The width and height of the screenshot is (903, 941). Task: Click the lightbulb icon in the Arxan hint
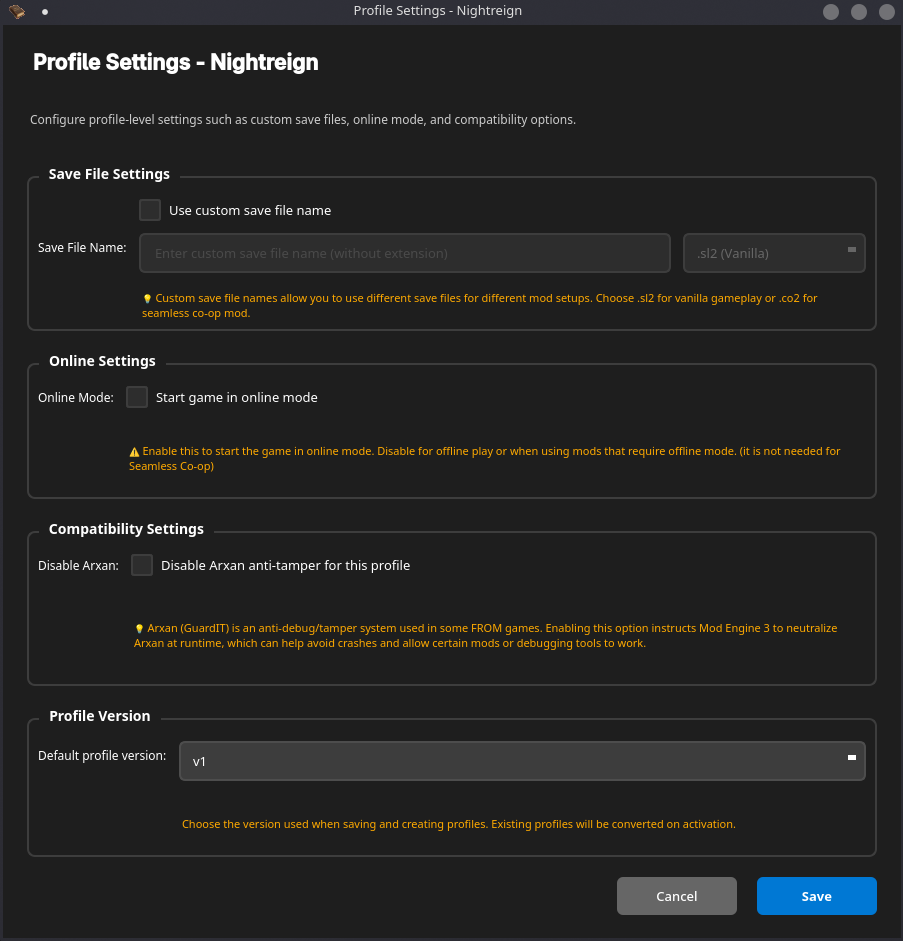click(139, 629)
